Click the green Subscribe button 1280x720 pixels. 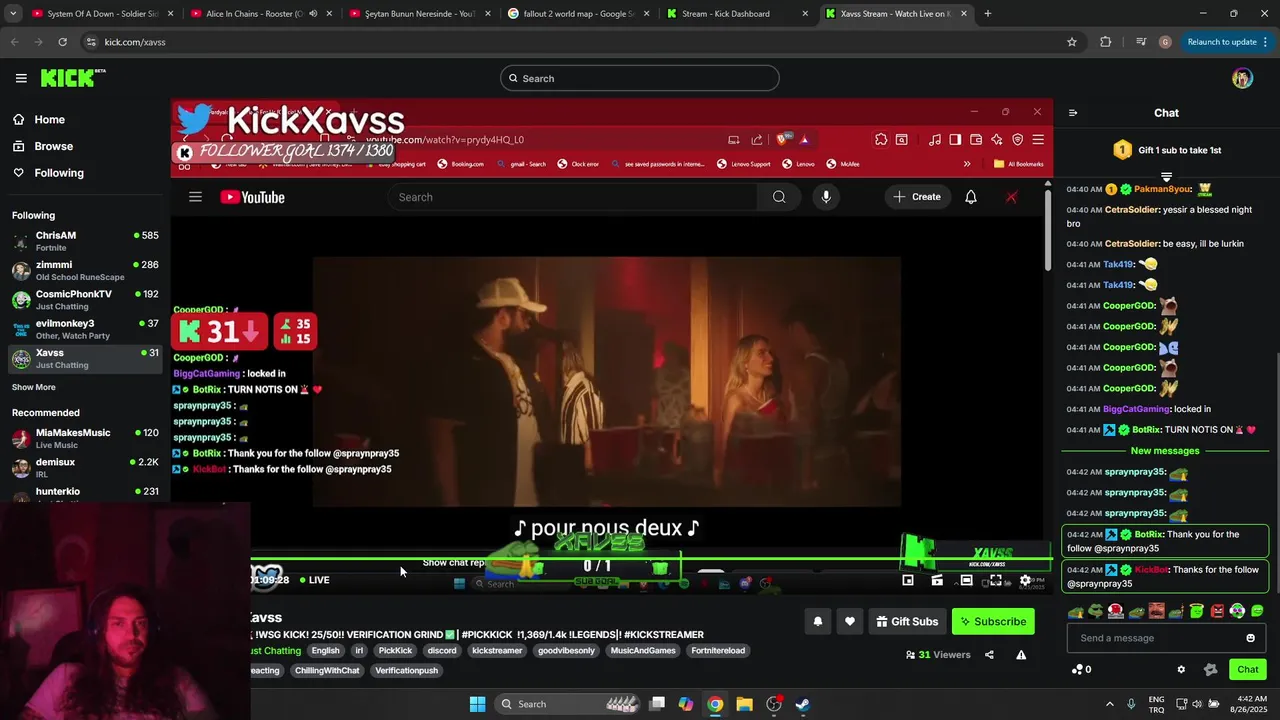993,621
